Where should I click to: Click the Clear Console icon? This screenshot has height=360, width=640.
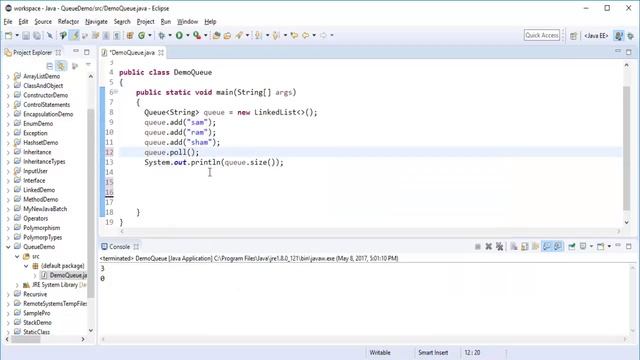coord(514,247)
